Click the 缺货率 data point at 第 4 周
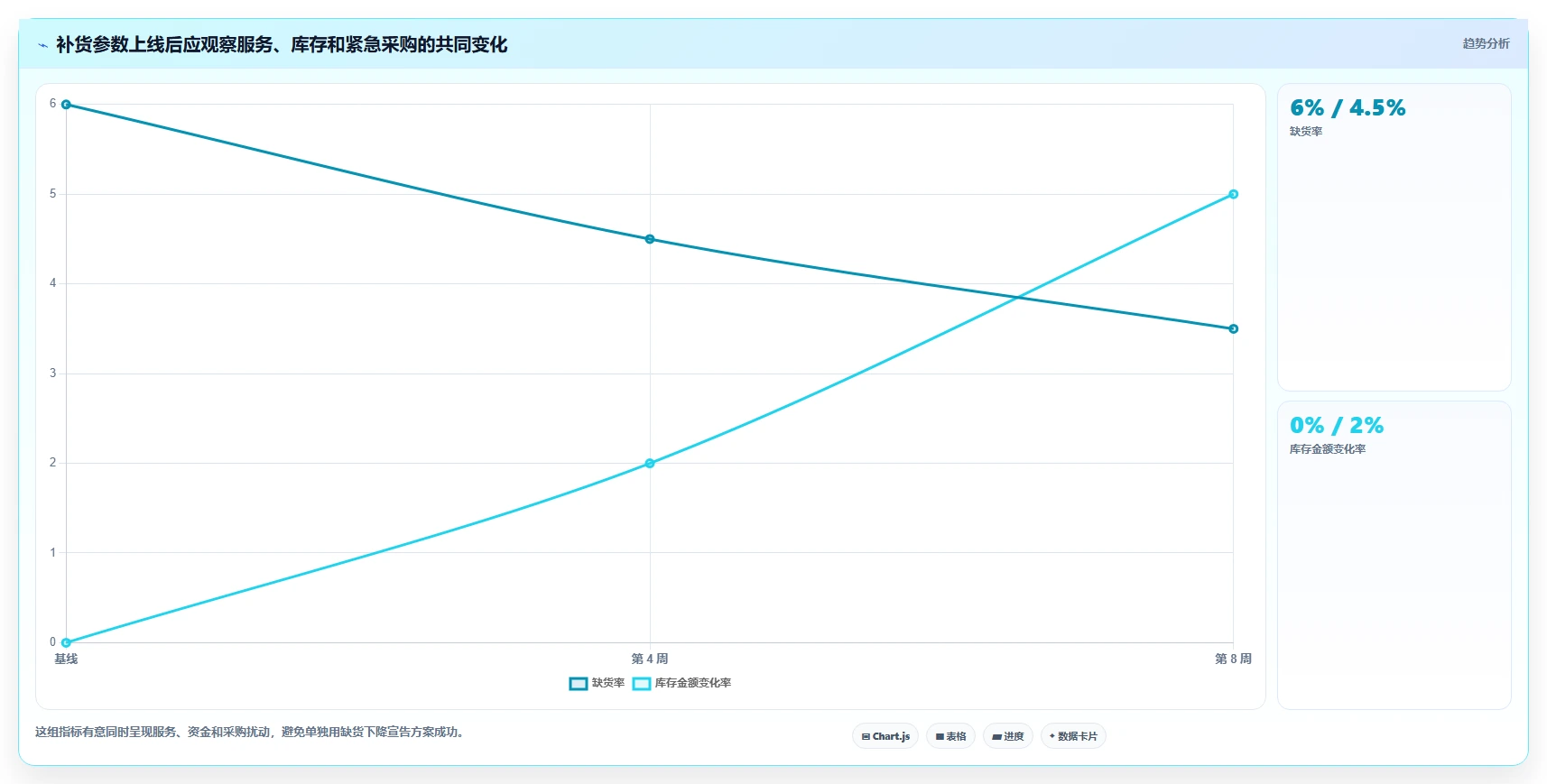 (650, 239)
